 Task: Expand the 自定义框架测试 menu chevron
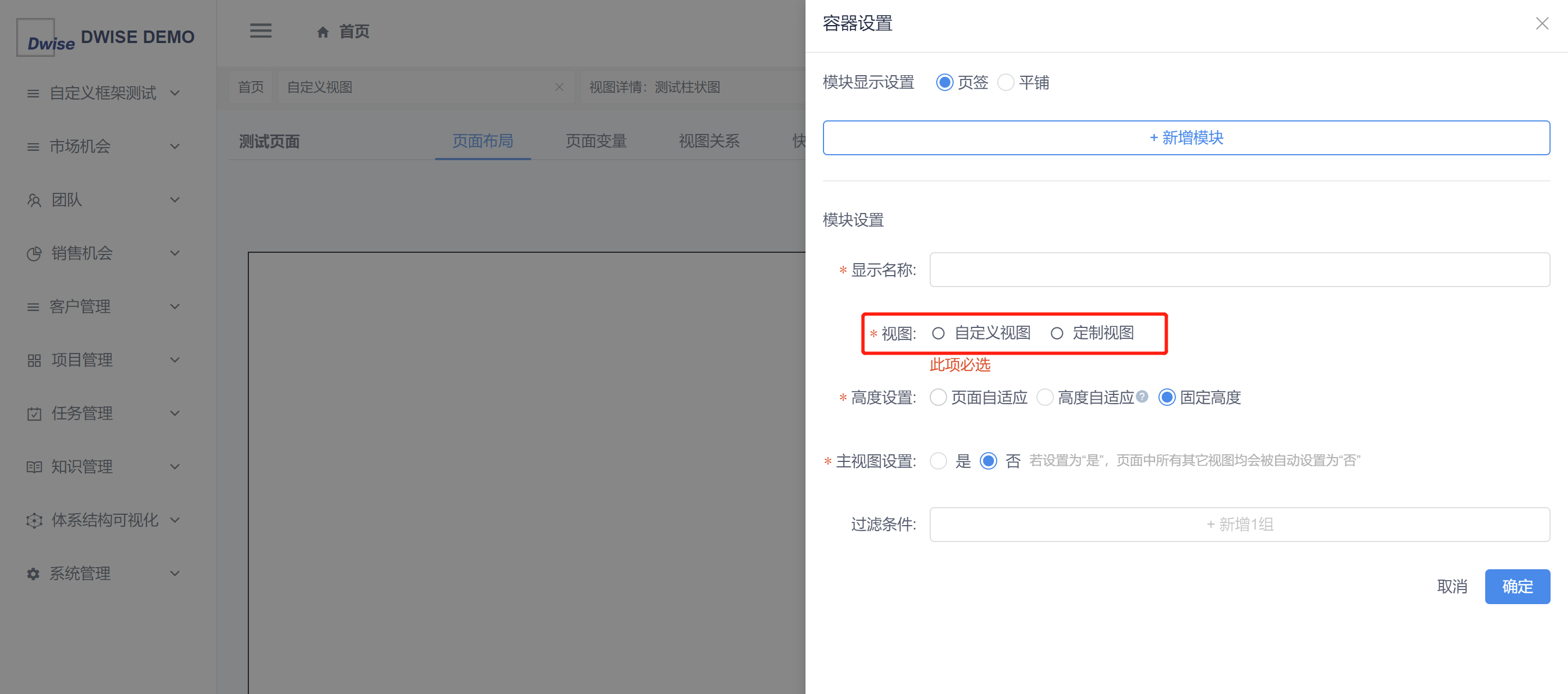click(175, 93)
